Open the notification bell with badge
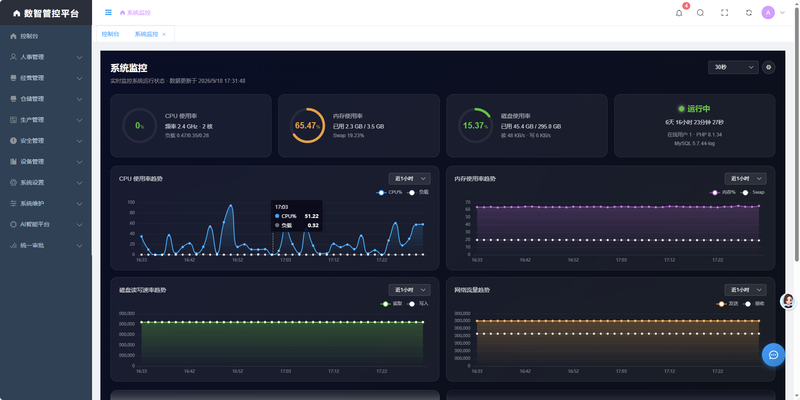This screenshot has height=400, width=800. (x=679, y=13)
